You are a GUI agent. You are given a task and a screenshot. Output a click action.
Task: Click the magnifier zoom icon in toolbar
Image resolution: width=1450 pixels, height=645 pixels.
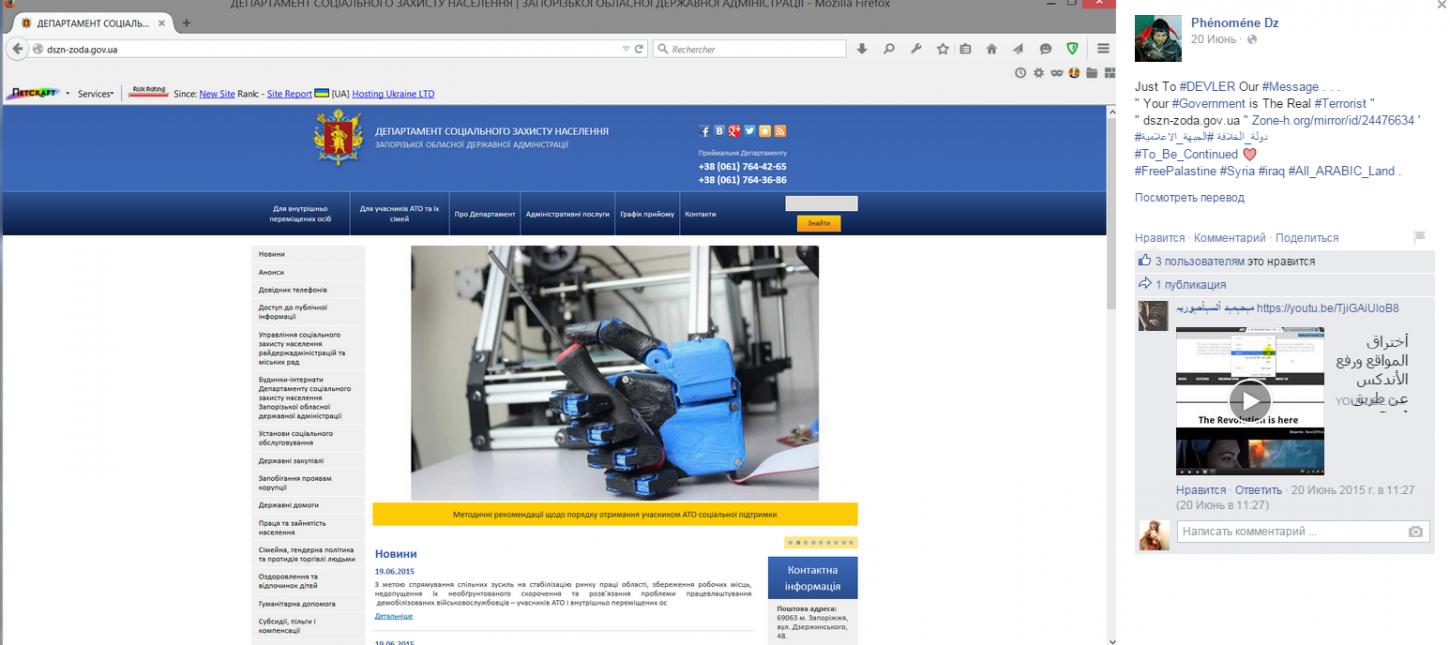coord(889,49)
